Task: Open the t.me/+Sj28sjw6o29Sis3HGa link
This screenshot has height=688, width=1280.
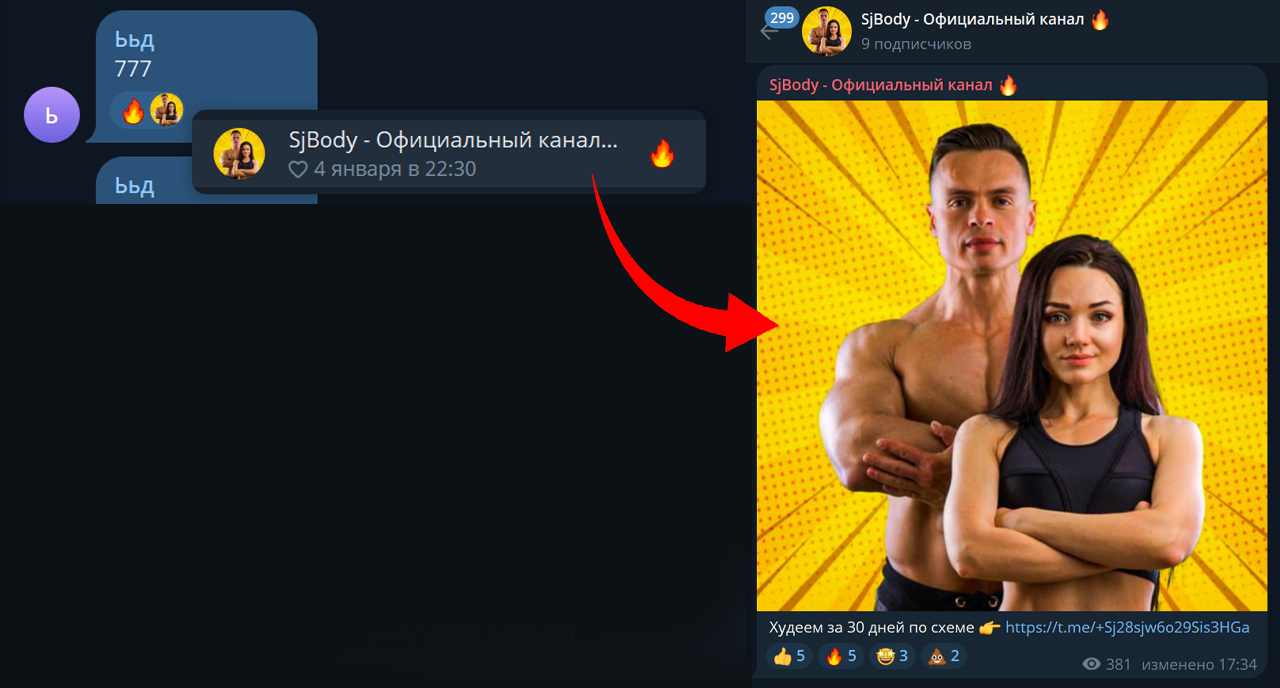Action: (1127, 628)
